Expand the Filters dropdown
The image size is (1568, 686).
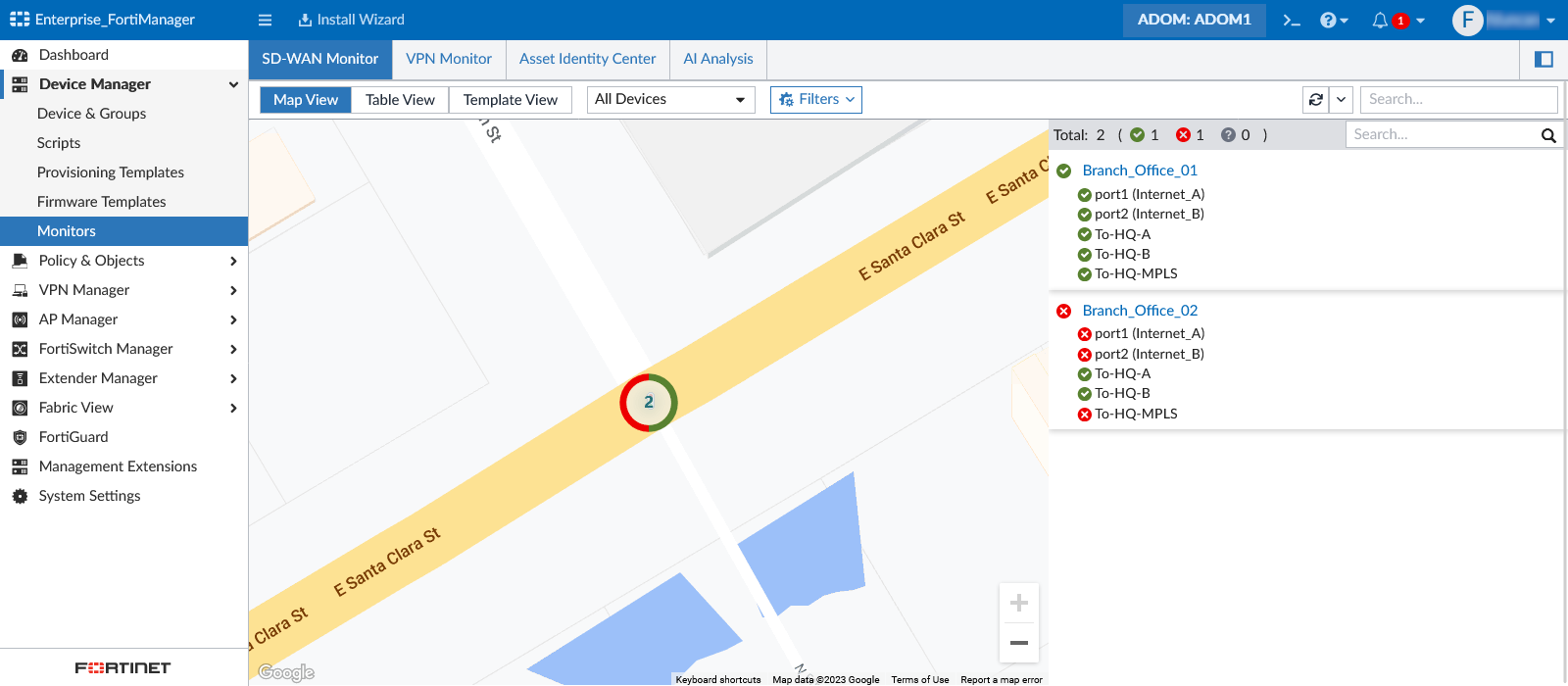click(x=816, y=100)
